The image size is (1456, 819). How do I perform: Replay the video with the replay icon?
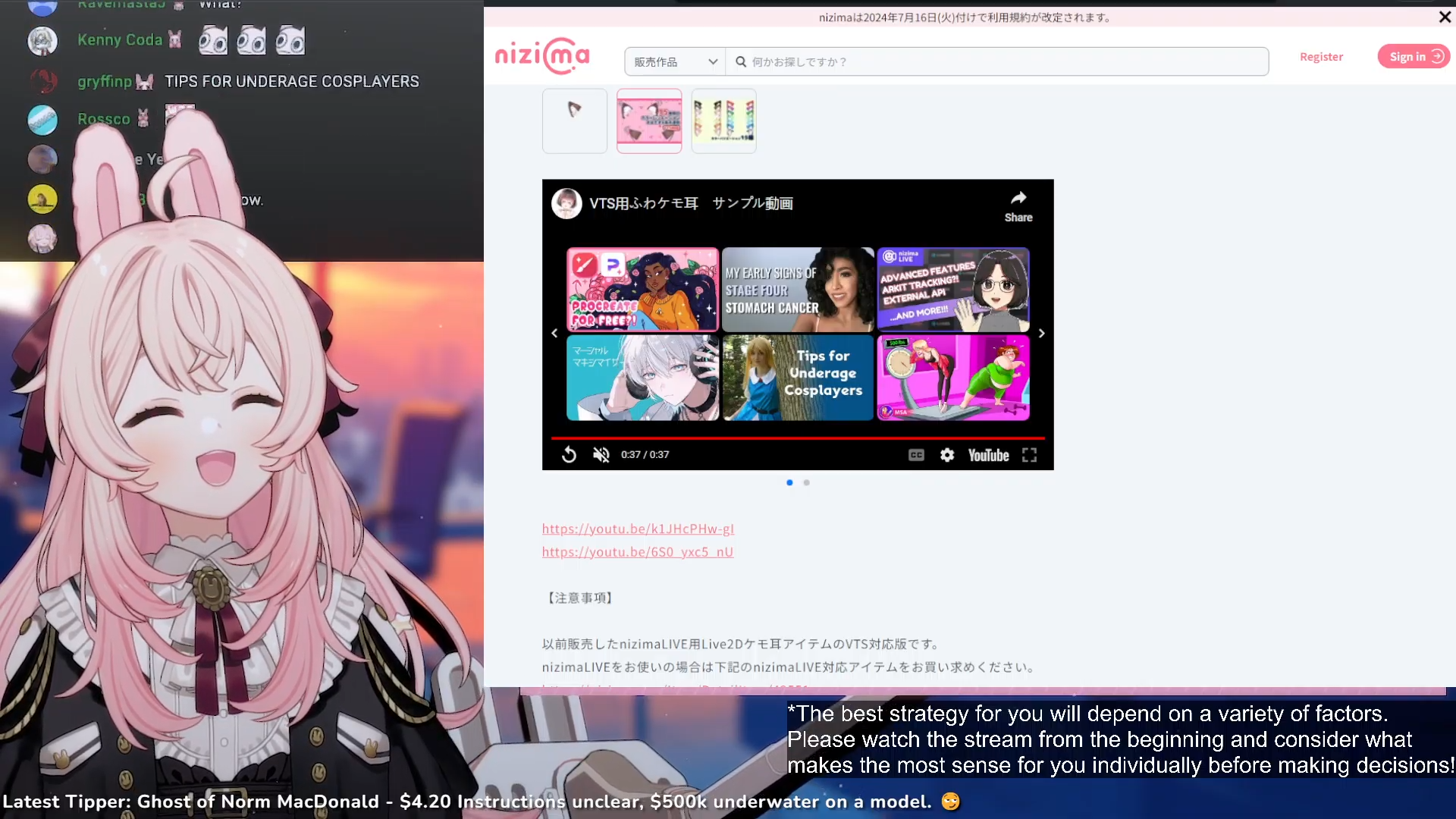tap(569, 454)
